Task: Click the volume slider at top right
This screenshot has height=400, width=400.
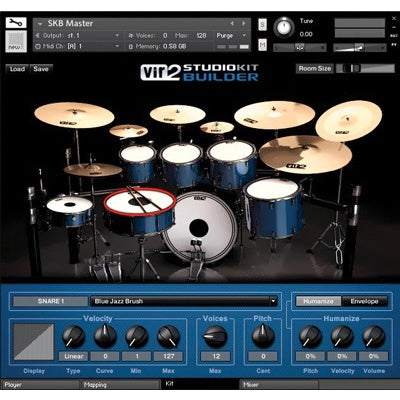Action: tap(359, 48)
